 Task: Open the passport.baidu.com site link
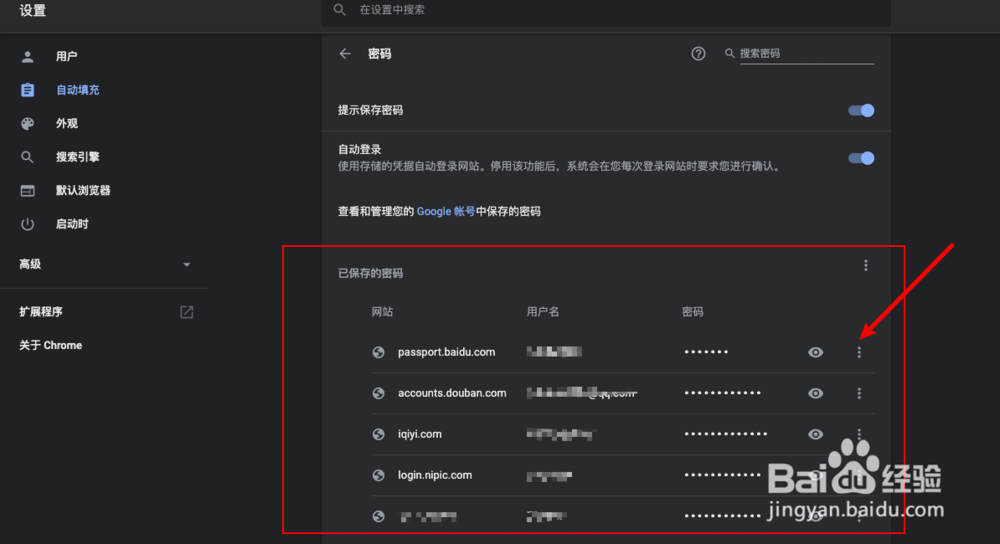446,352
